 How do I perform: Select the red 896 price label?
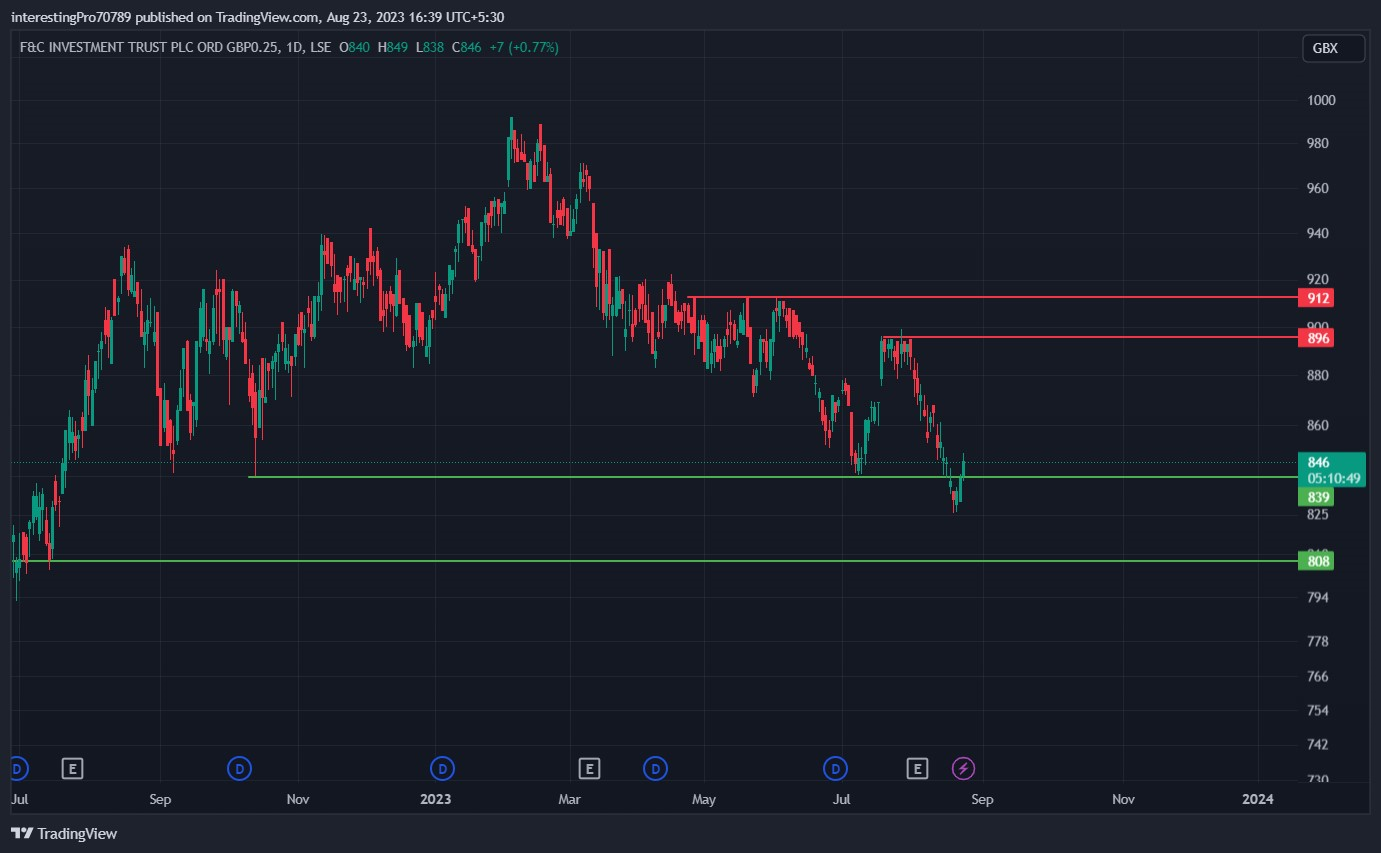(x=1315, y=338)
